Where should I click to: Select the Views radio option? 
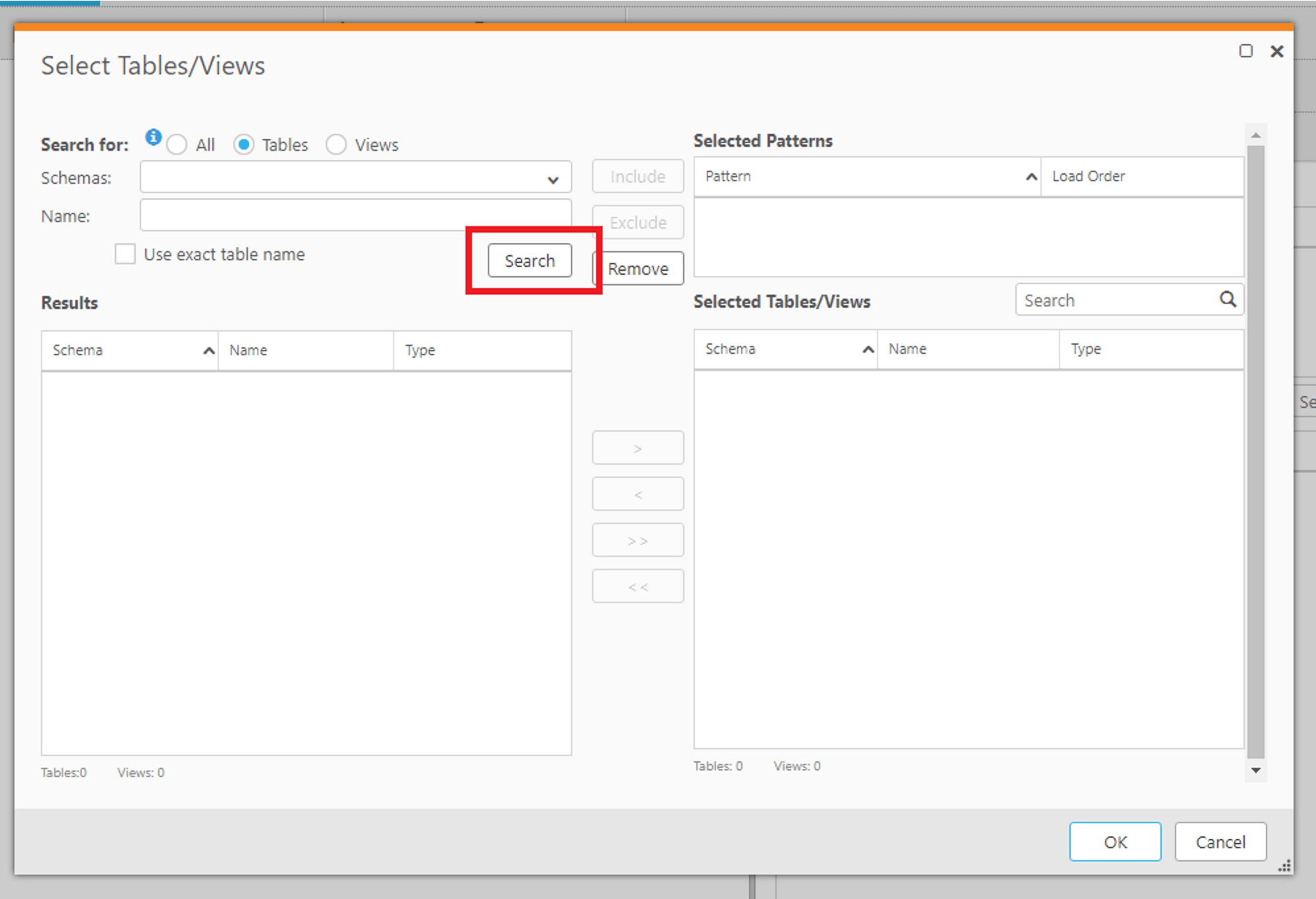coord(336,145)
